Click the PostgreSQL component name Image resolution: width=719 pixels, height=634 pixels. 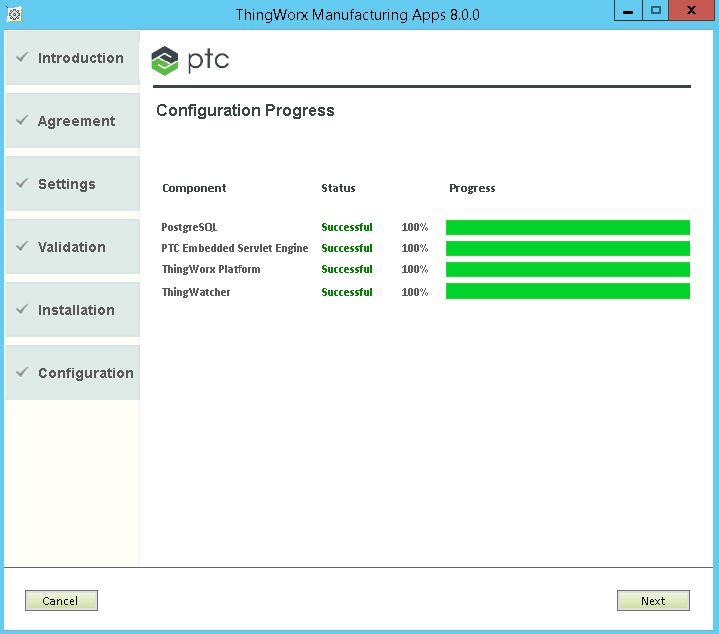tap(189, 227)
